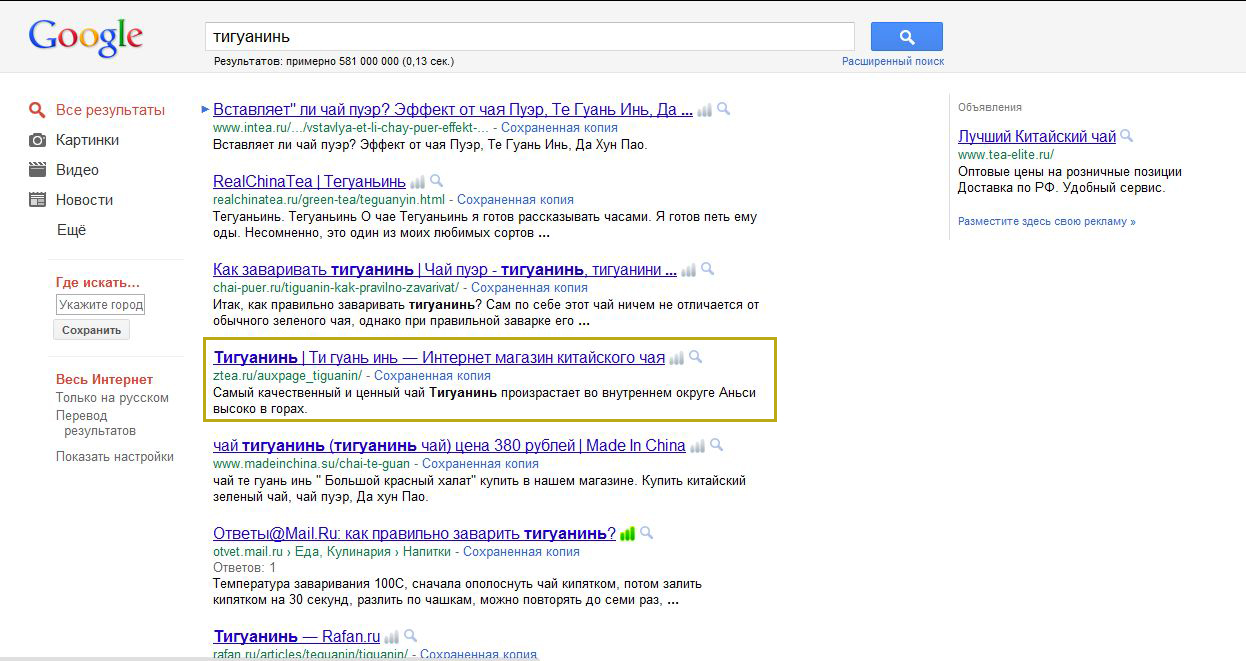Screen dimensions: 1246x661
Task: Select Все результаты in sidebar
Action: pyautogui.click(x=110, y=110)
